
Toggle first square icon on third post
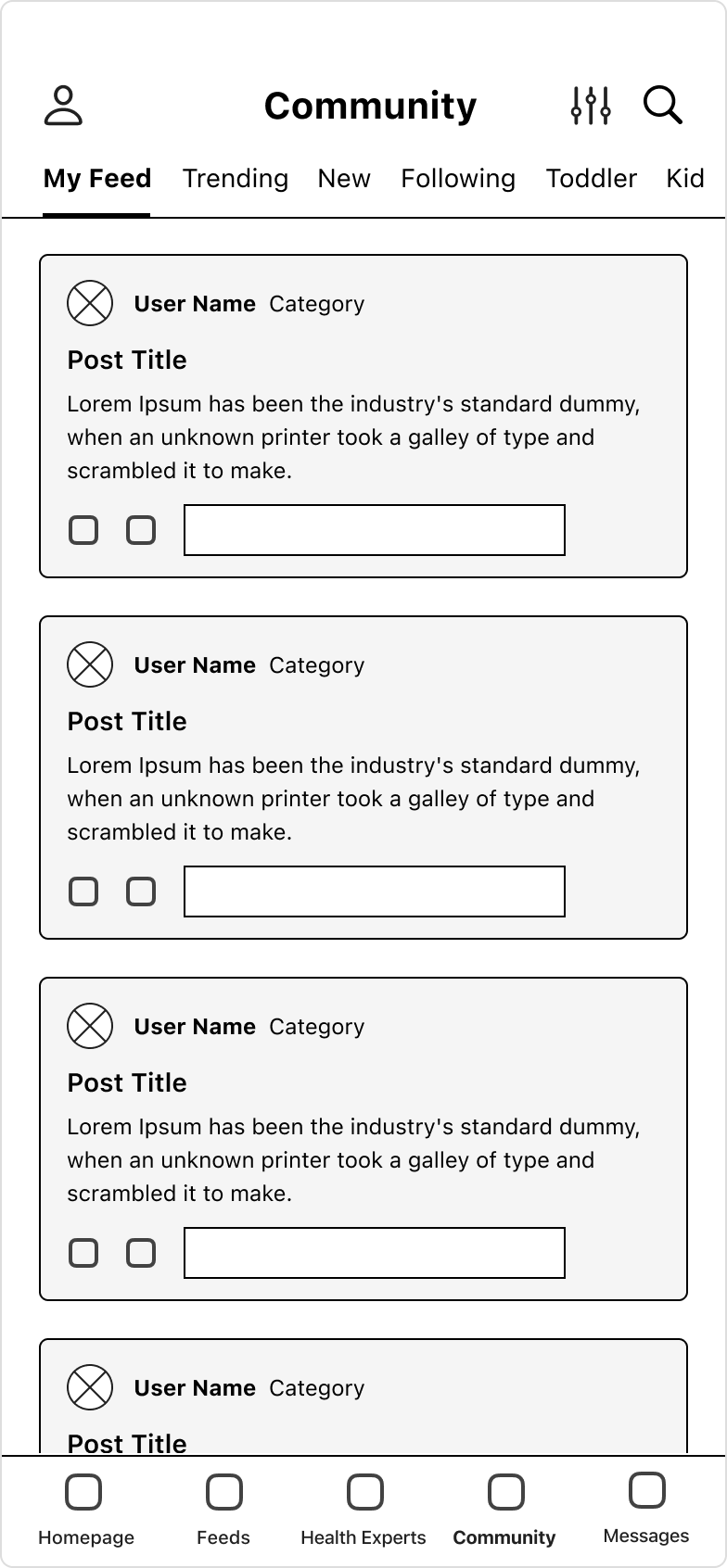point(83,1253)
